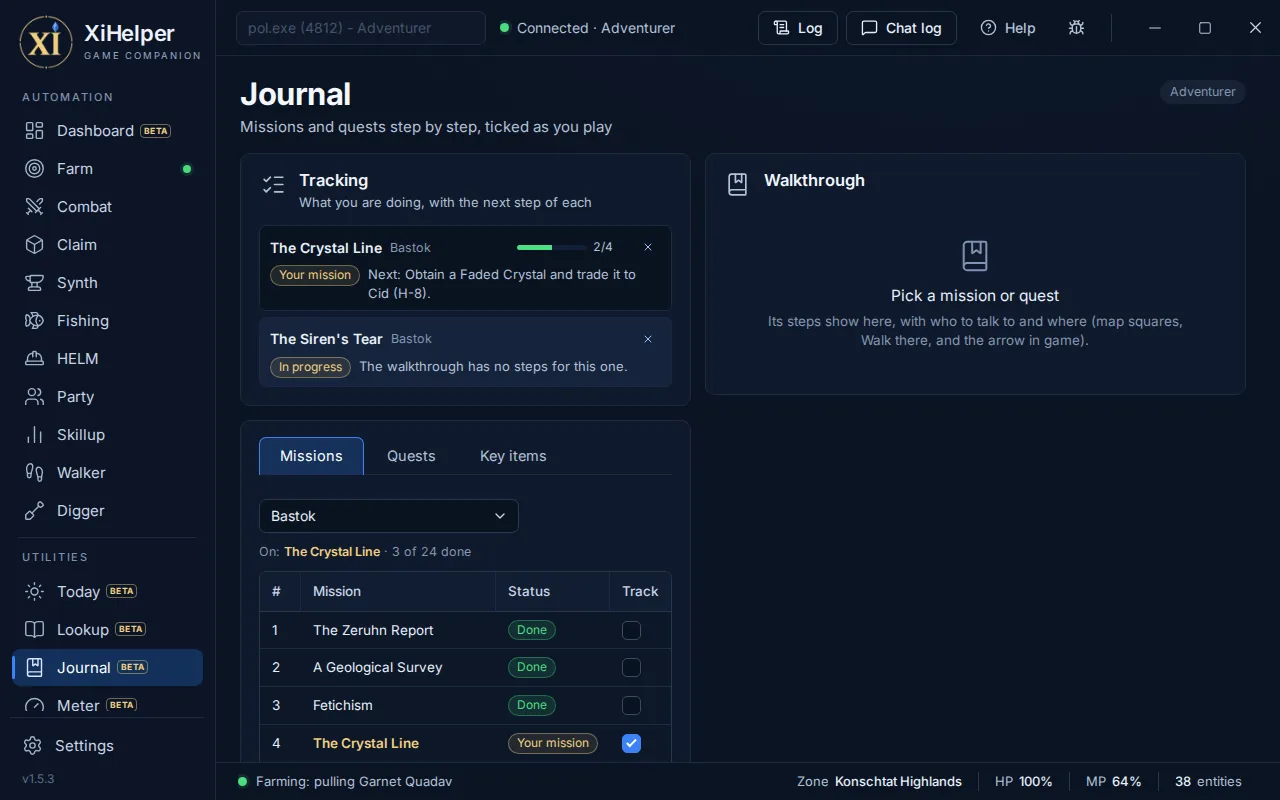Select the Journal sidebar icon
The height and width of the screenshot is (800, 1280).
point(35,668)
